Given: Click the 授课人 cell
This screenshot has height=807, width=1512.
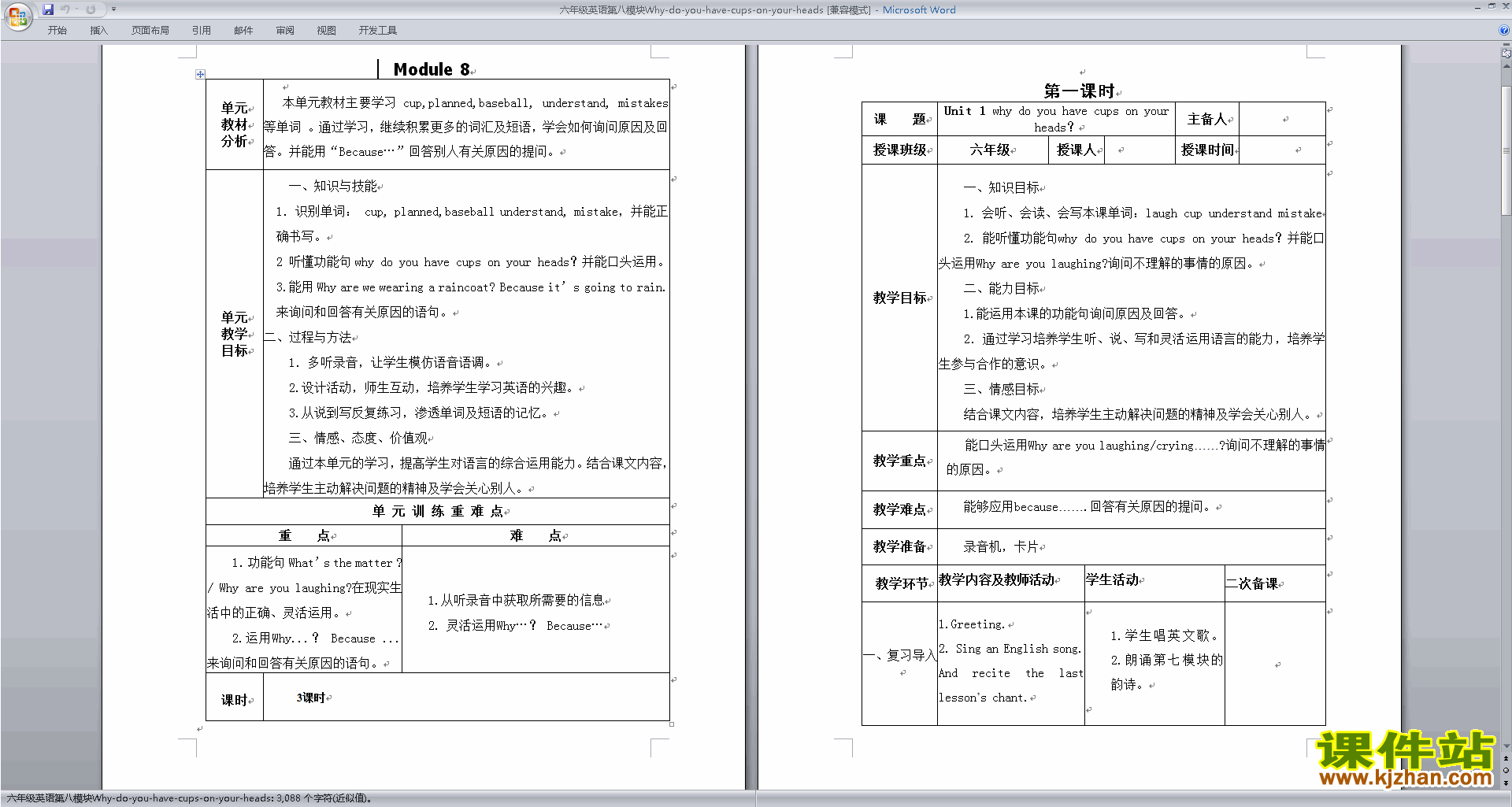Looking at the screenshot, I should coord(1077,150).
